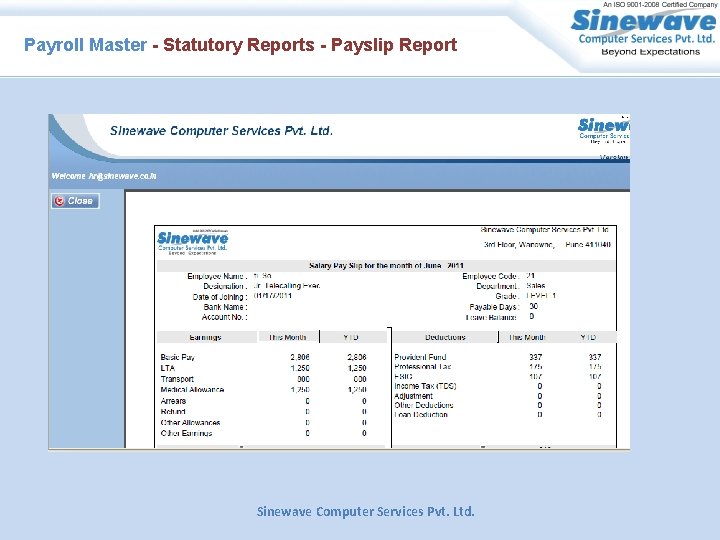
Task: Click the 'Professional Tax' deduction label
Action: click(422, 367)
